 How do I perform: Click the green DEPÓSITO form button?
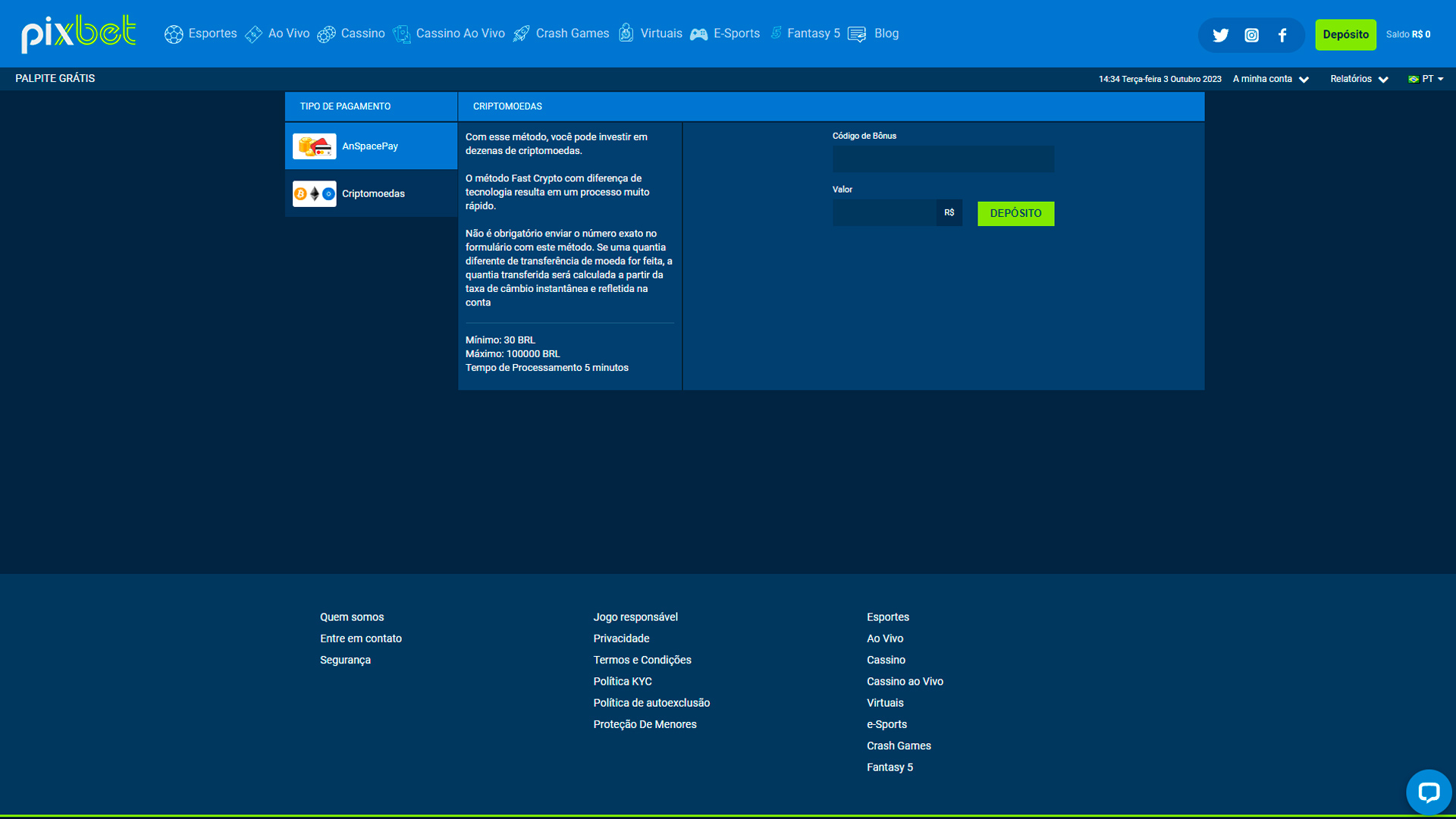coord(1015,213)
